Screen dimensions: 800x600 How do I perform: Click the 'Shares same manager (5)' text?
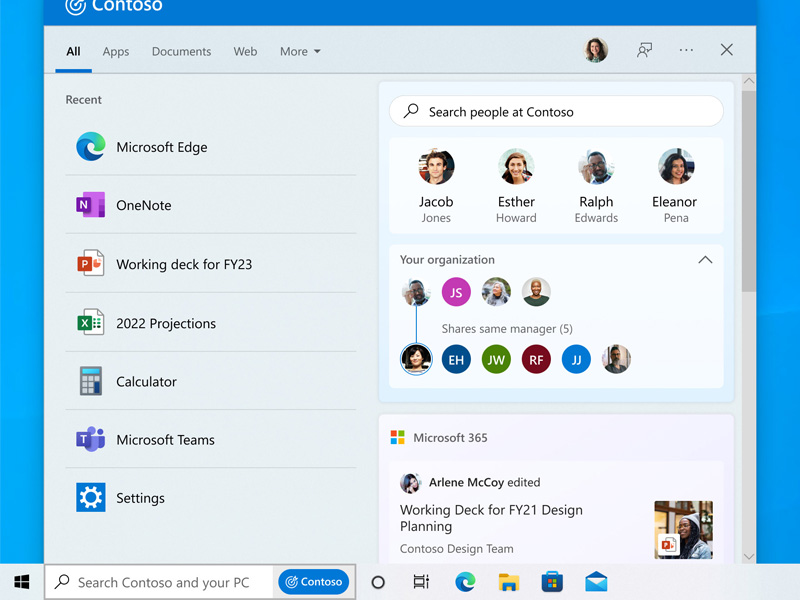(507, 329)
